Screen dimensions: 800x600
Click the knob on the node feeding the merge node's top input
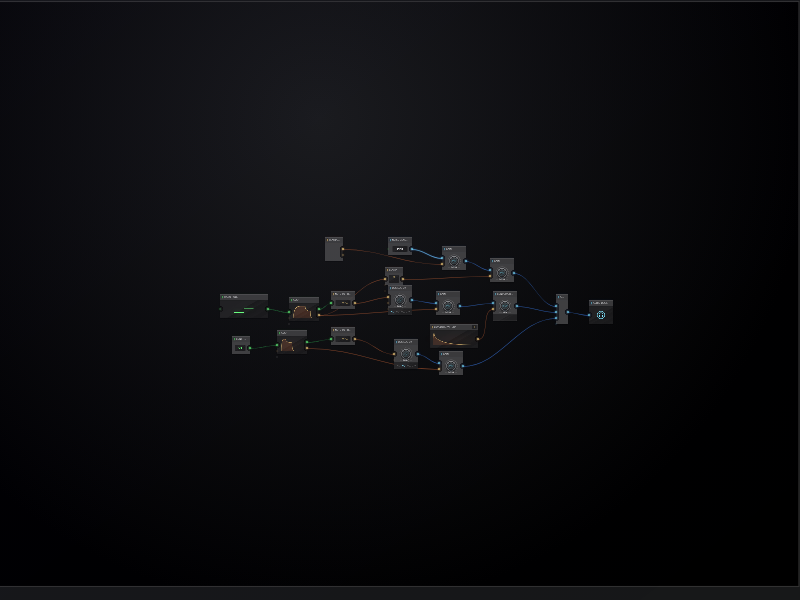pyautogui.click(x=502, y=273)
